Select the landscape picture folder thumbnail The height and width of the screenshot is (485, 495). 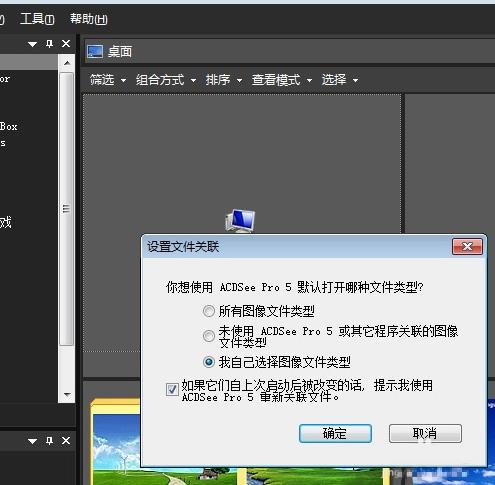coord(115,442)
